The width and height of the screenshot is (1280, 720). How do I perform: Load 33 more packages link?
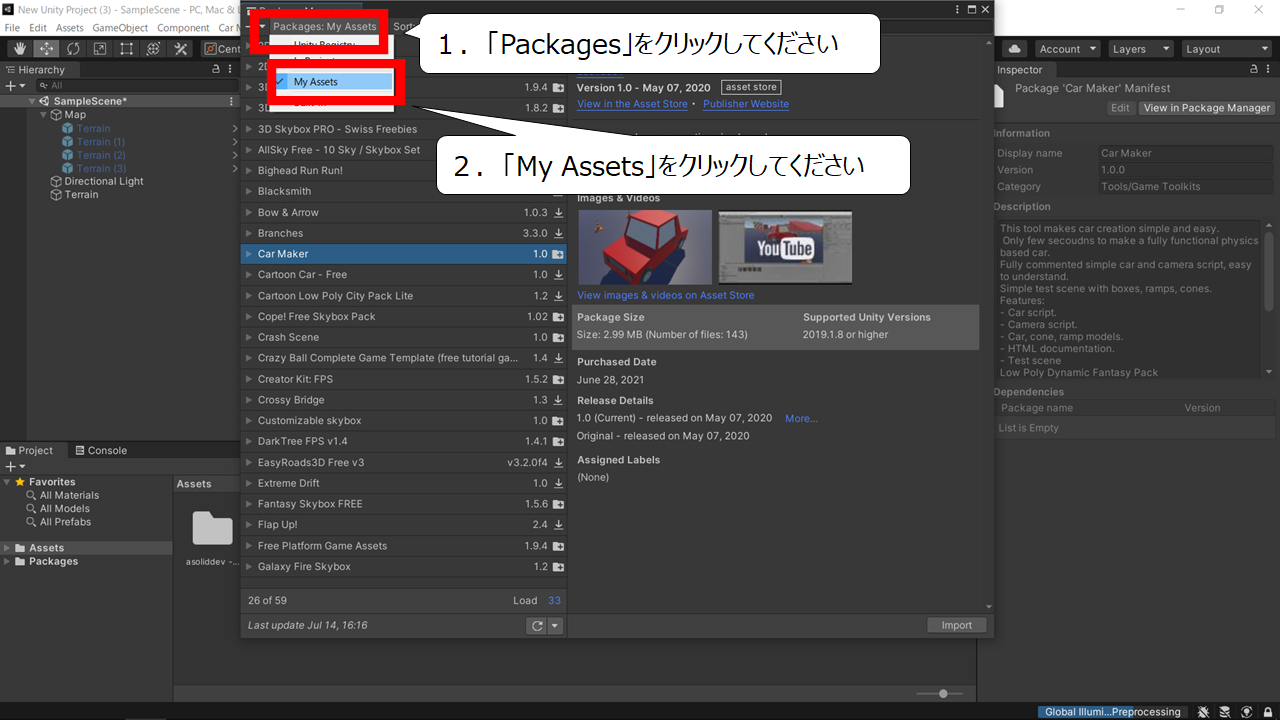pyautogui.click(x=554, y=600)
